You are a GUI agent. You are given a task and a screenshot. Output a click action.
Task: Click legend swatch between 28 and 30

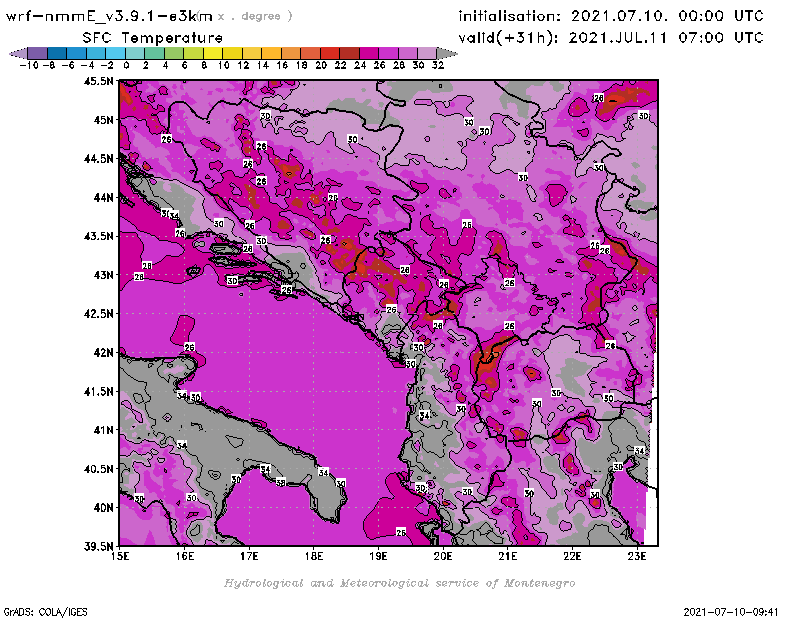407,53
